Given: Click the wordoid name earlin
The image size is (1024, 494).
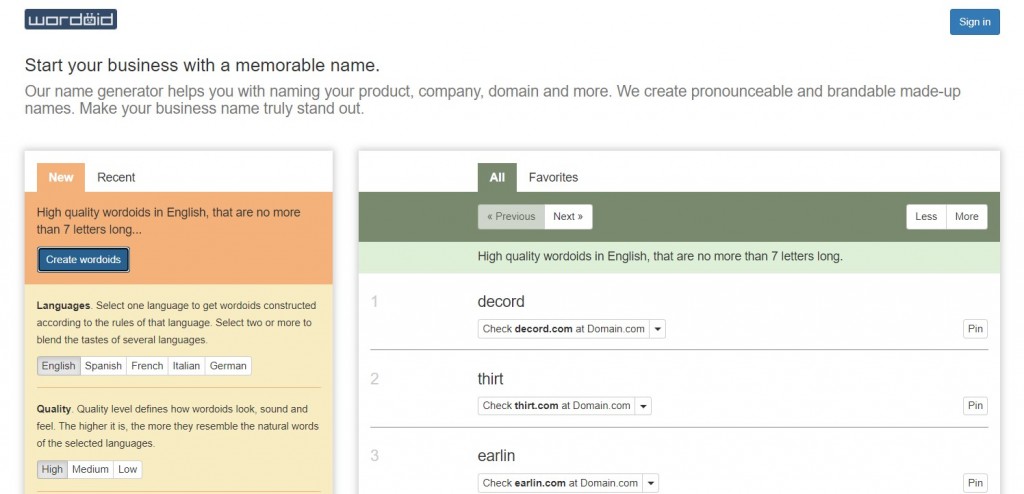Looking at the screenshot, I should pyautogui.click(x=496, y=455).
